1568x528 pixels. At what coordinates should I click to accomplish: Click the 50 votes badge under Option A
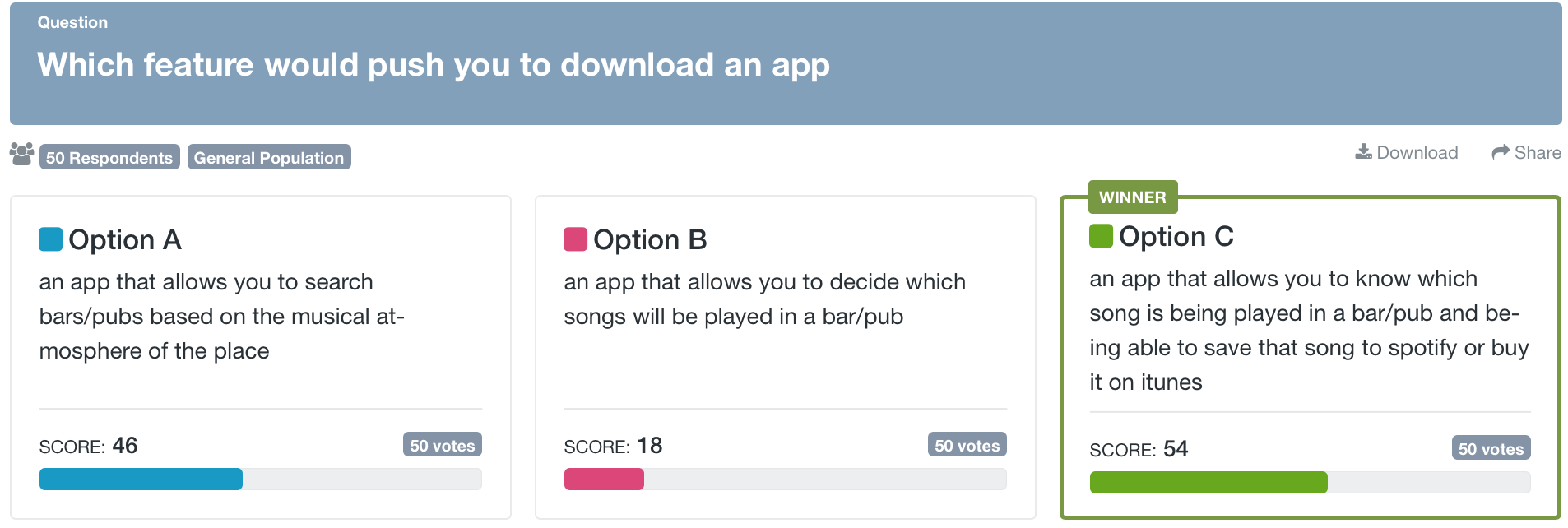point(443,445)
